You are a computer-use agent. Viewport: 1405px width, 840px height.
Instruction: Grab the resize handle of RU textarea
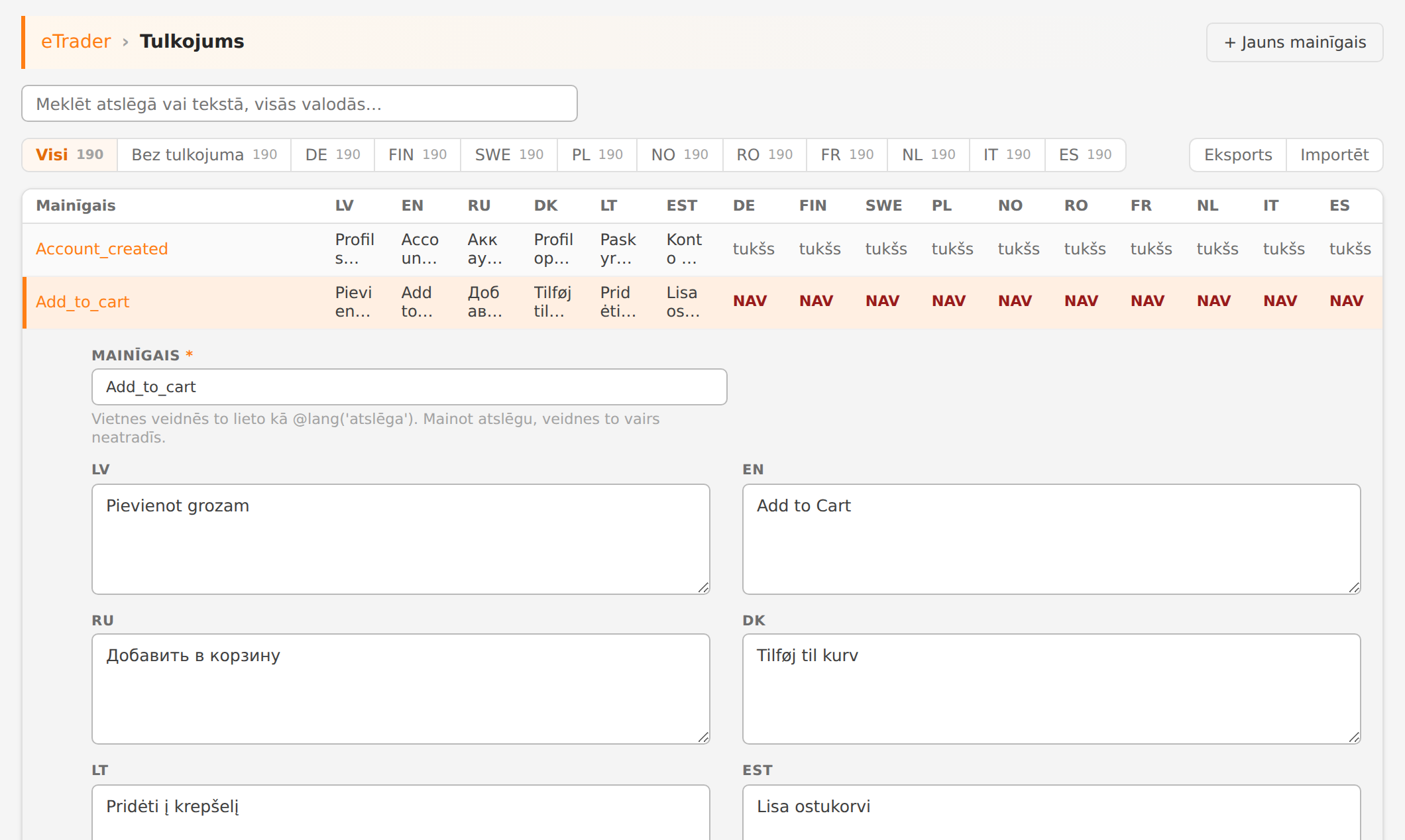(x=704, y=737)
